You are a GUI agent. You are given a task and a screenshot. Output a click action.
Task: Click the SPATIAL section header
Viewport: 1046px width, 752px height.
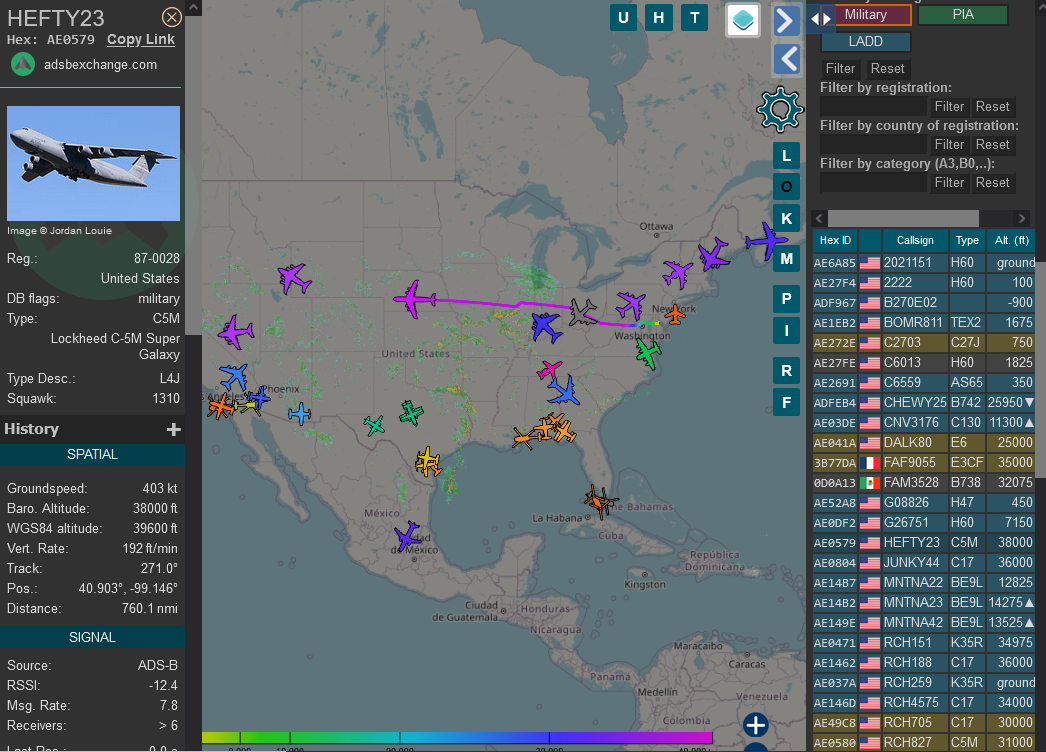(92, 454)
